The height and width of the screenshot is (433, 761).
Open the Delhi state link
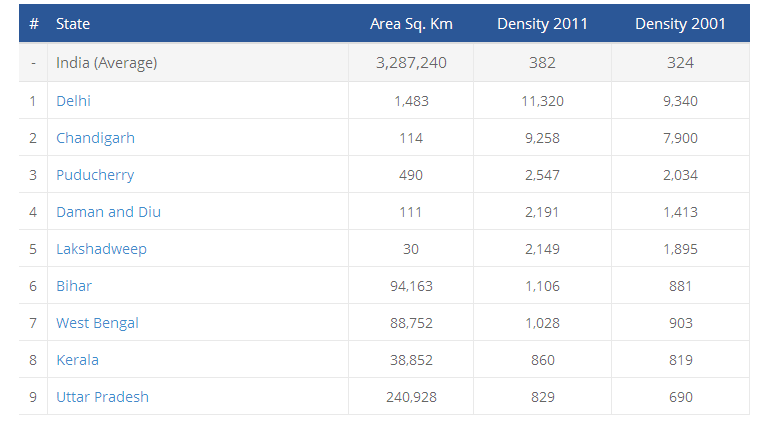coord(73,101)
